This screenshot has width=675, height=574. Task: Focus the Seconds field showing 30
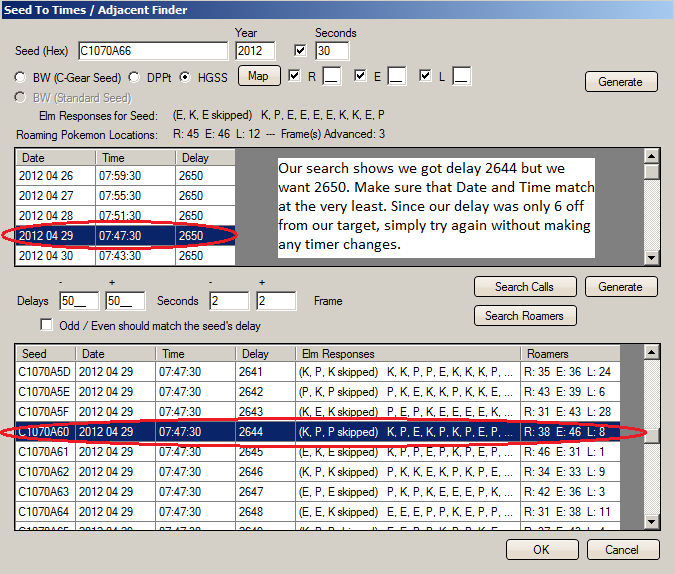(x=332, y=51)
